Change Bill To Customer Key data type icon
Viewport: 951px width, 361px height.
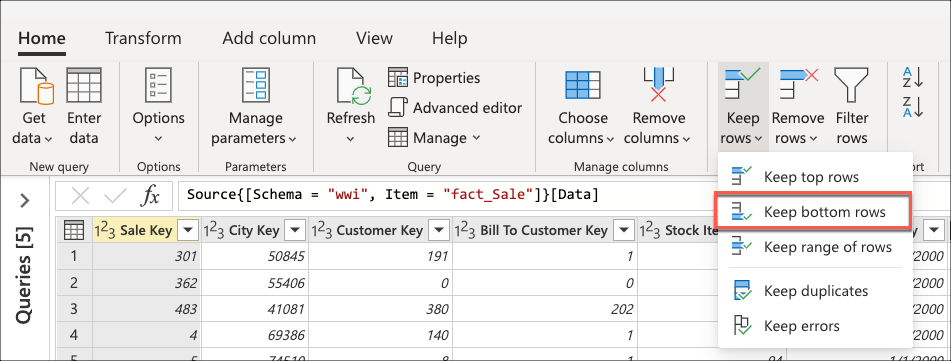pos(465,231)
